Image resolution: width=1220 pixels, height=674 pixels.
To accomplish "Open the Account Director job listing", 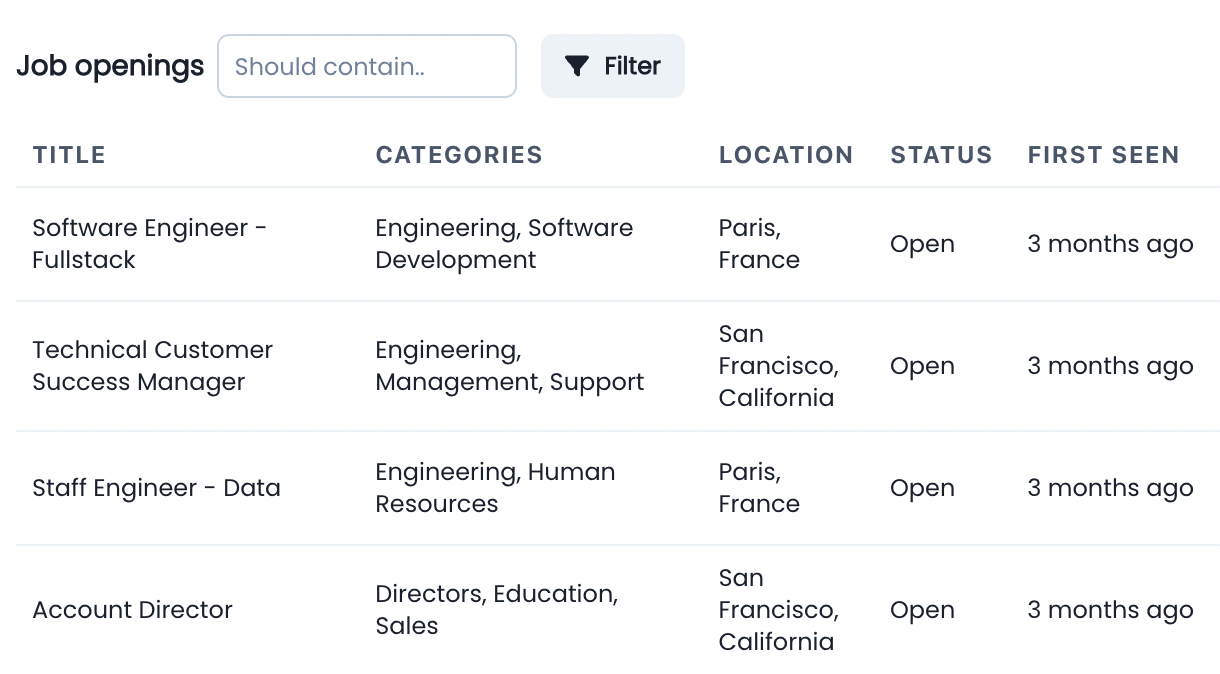I will 132,610.
